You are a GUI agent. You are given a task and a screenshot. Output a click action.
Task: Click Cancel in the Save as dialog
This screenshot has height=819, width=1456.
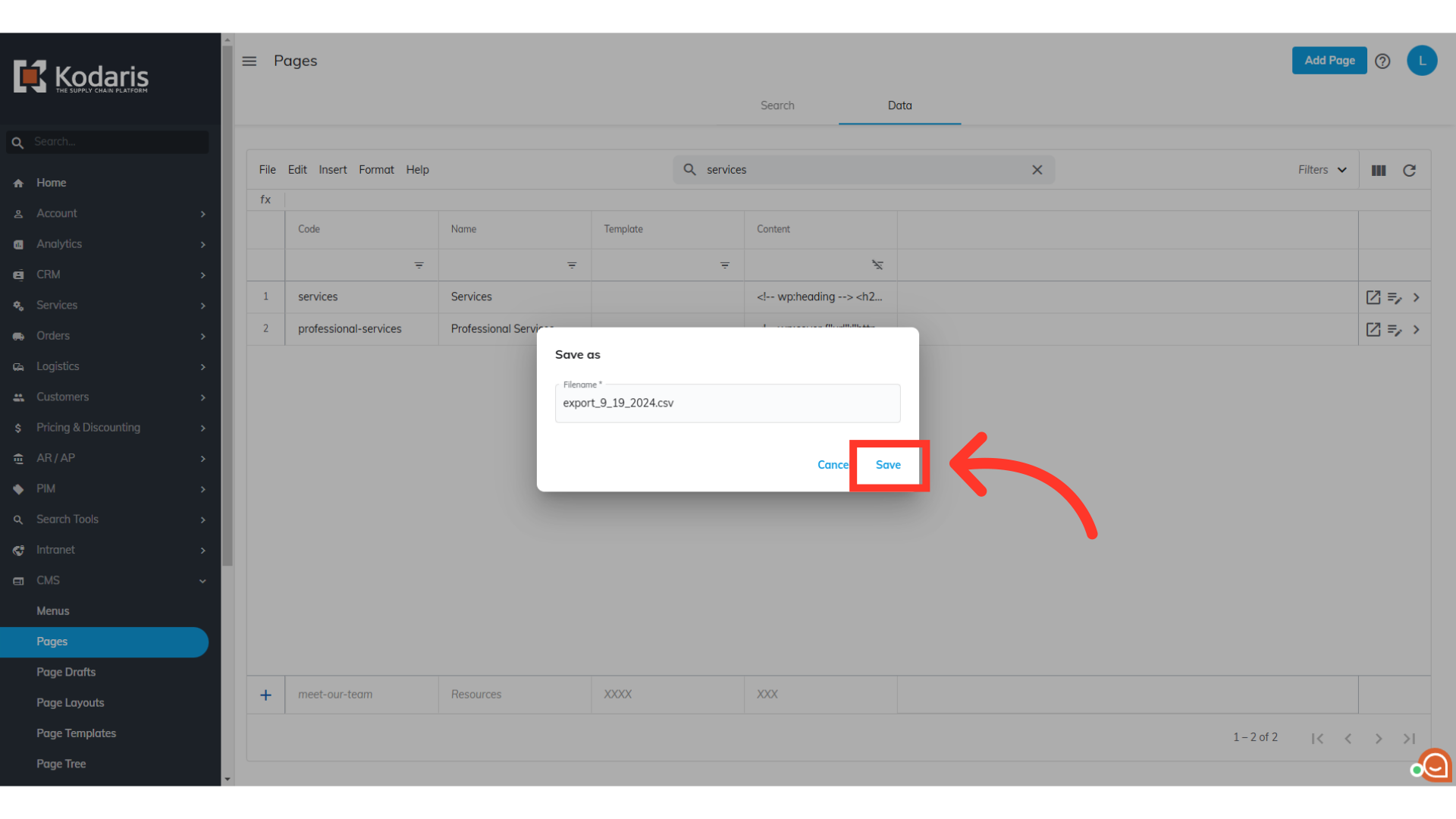tap(832, 465)
